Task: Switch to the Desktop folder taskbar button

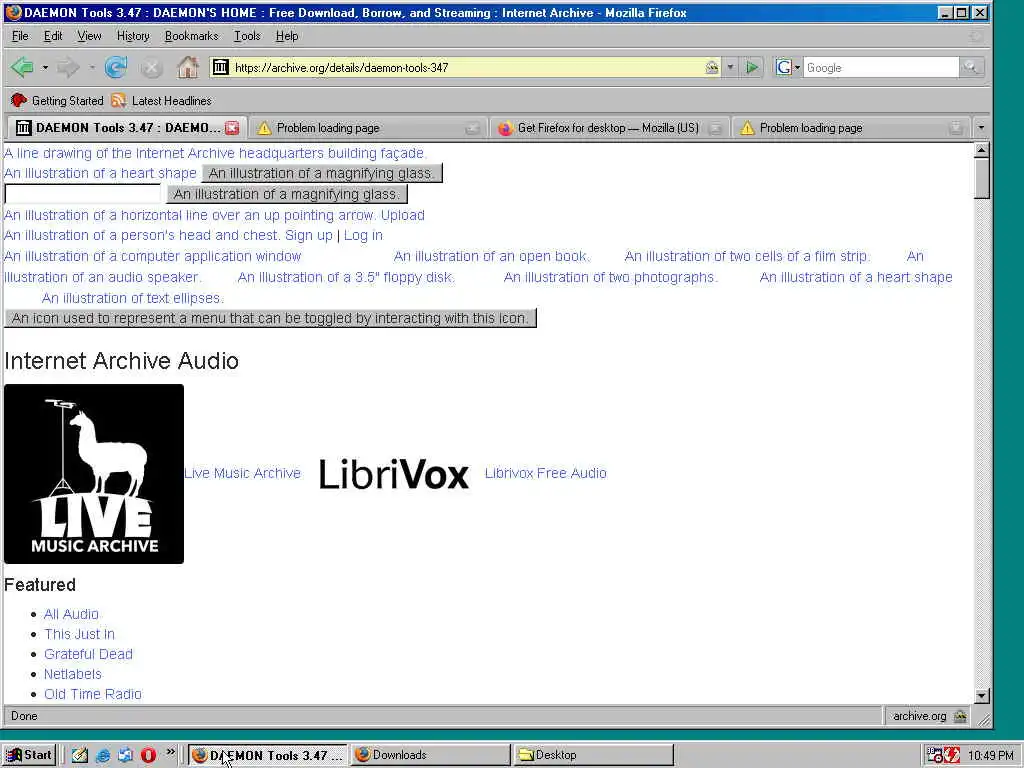Action: click(594, 755)
